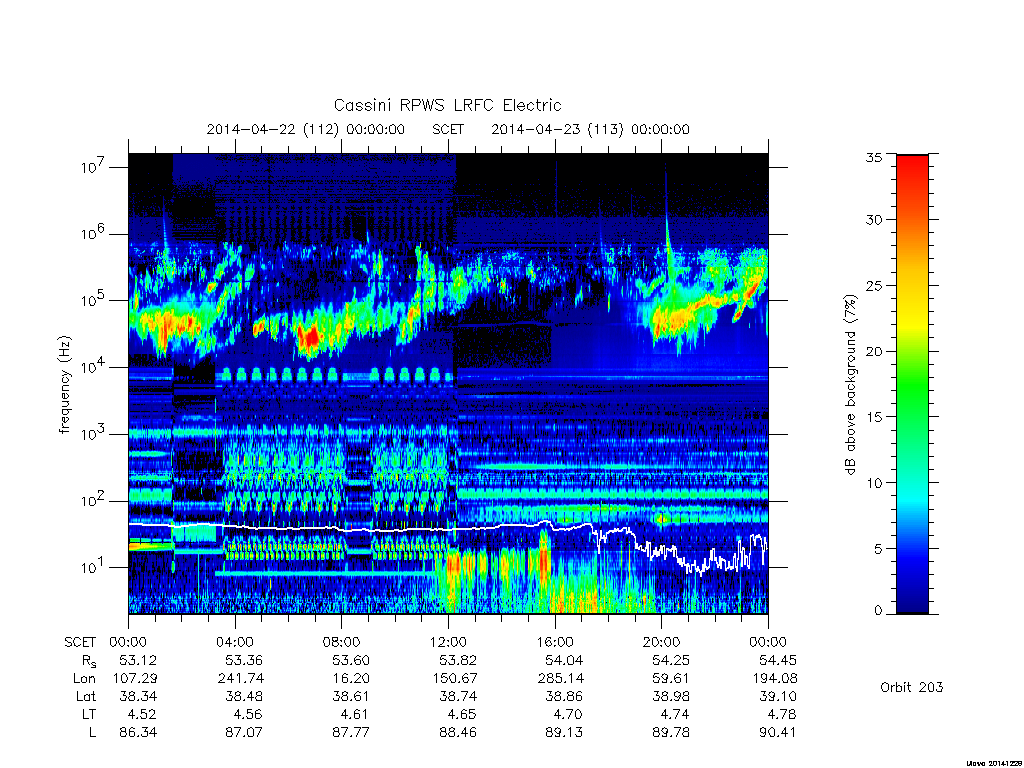
Task: Click the red top of the color bar
Action: [x=912, y=171]
